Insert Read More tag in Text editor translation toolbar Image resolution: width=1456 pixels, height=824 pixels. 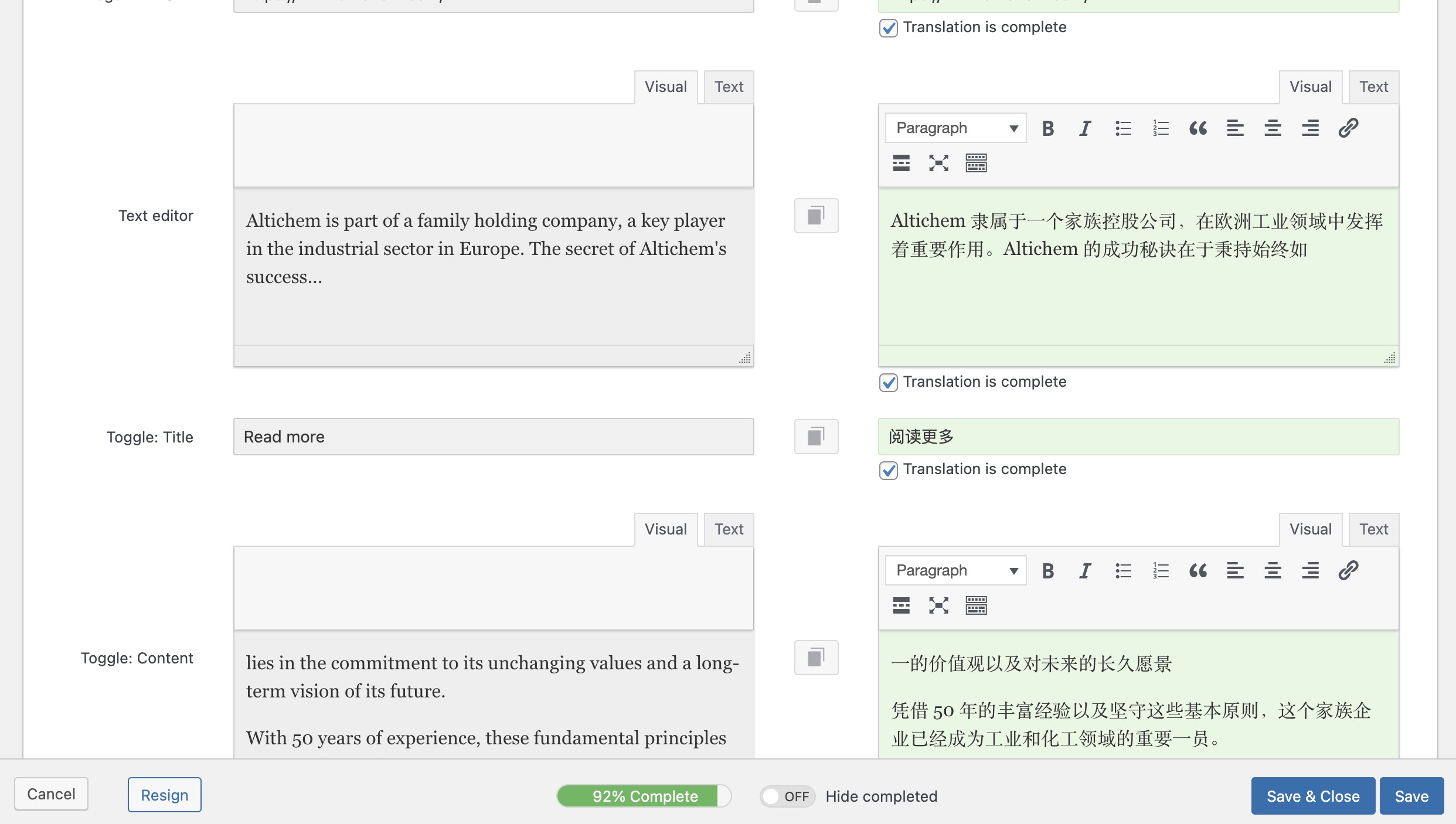pyautogui.click(x=902, y=163)
